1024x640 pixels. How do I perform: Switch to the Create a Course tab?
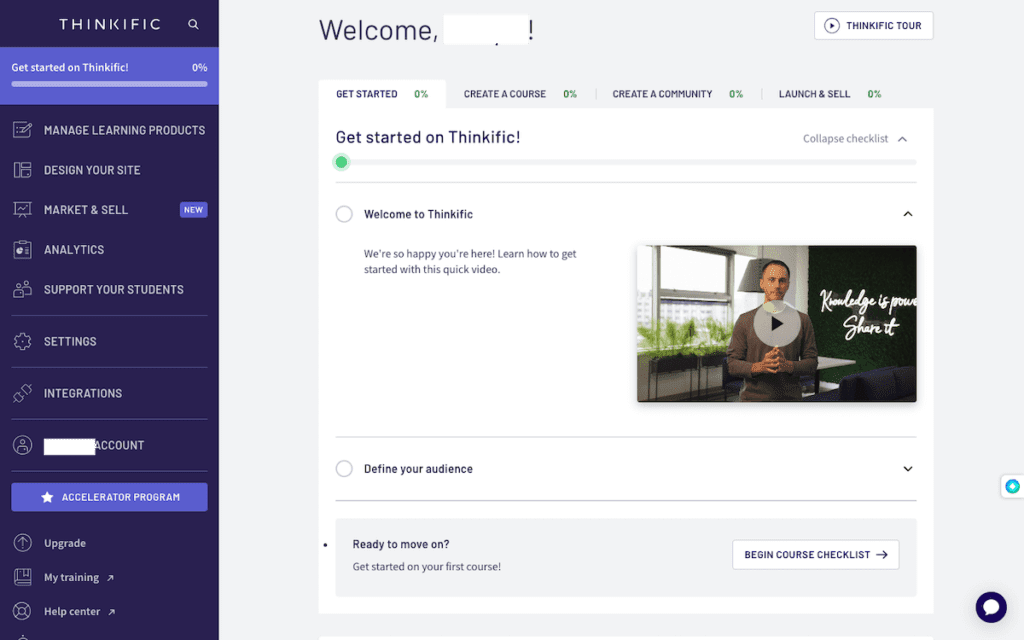504,93
